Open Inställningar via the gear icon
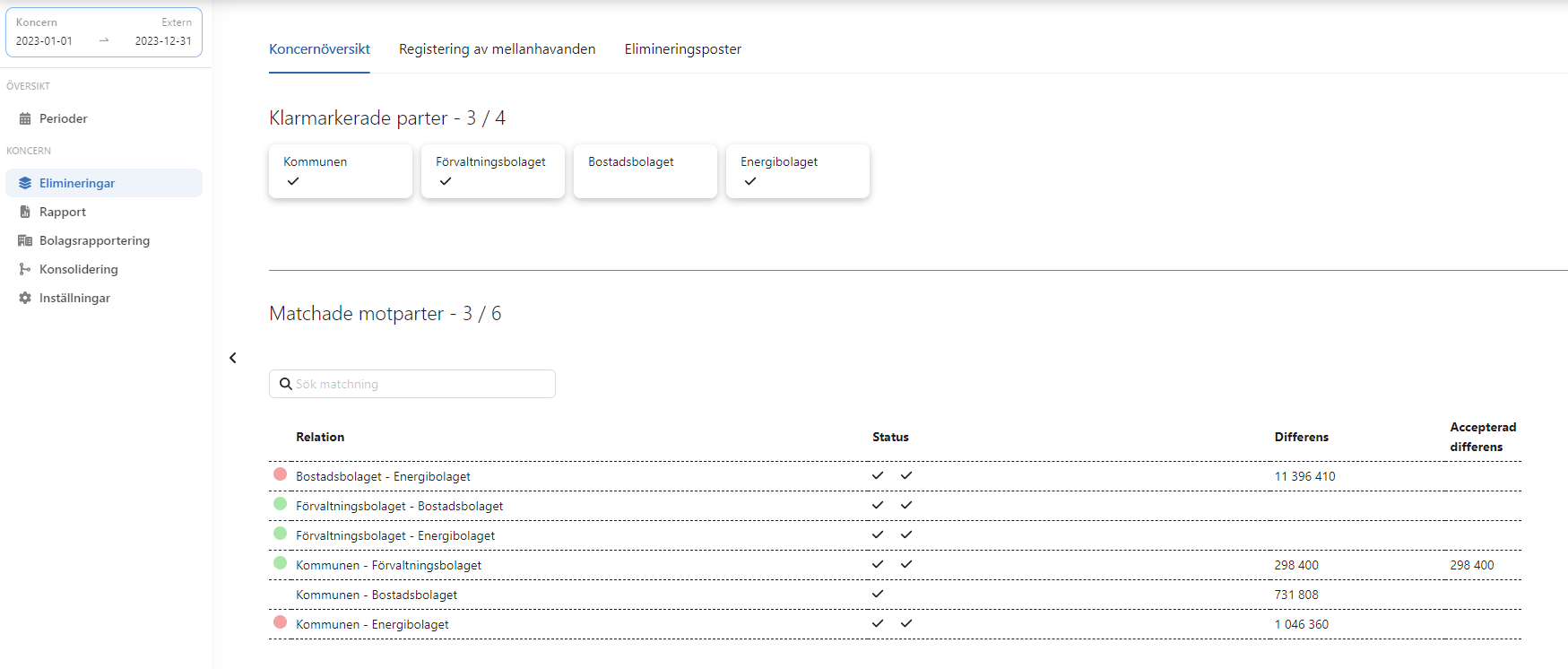Viewport: 1568px width, 669px height. [x=25, y=298]
